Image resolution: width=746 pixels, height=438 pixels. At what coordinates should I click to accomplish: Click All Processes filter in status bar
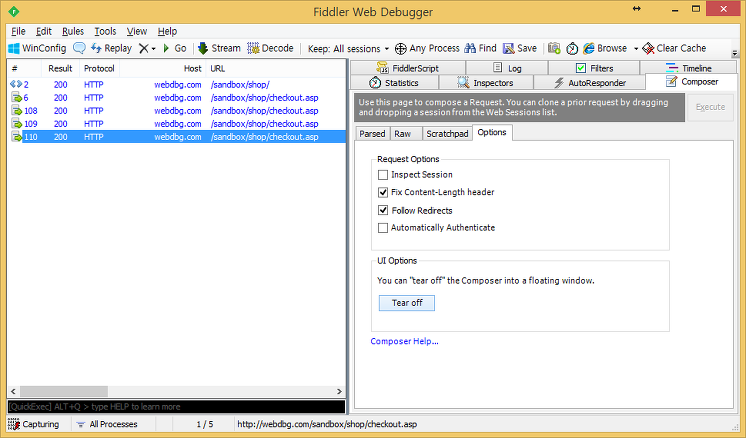click(107, 424)
